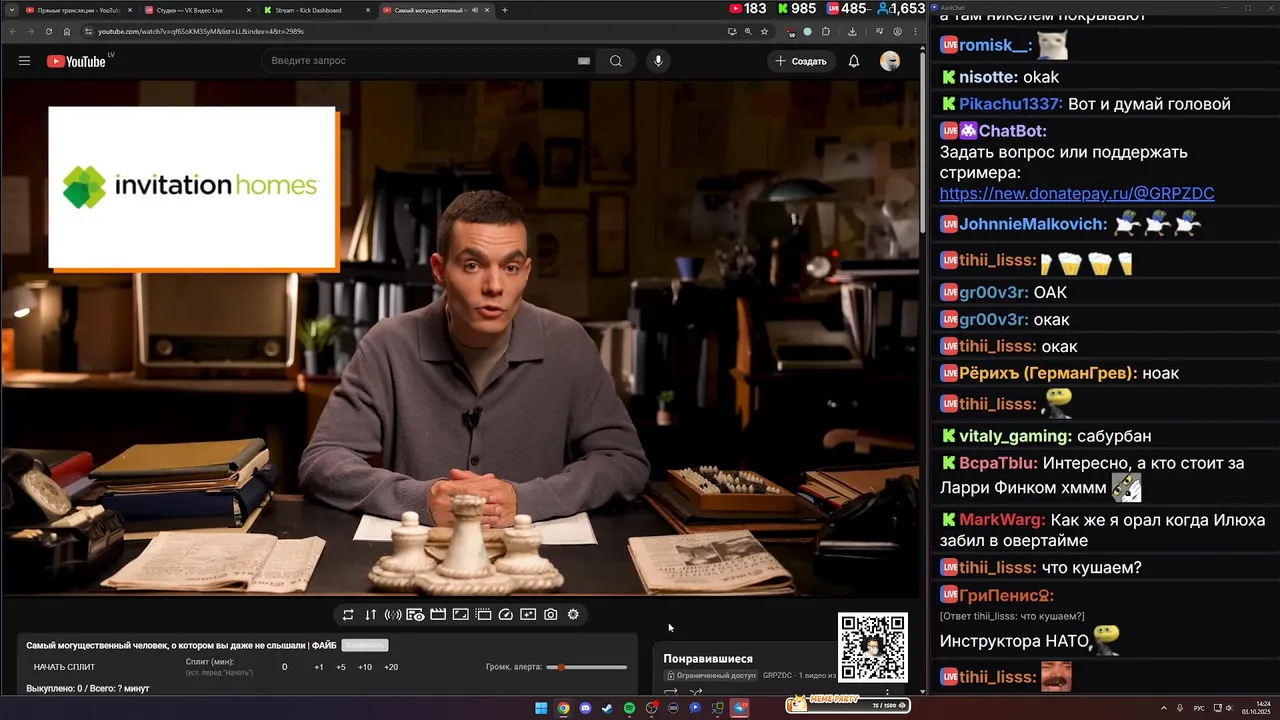1280x720 pixels.
Task: Open Steam from the taskbar
Action: [x=607, y=708]
